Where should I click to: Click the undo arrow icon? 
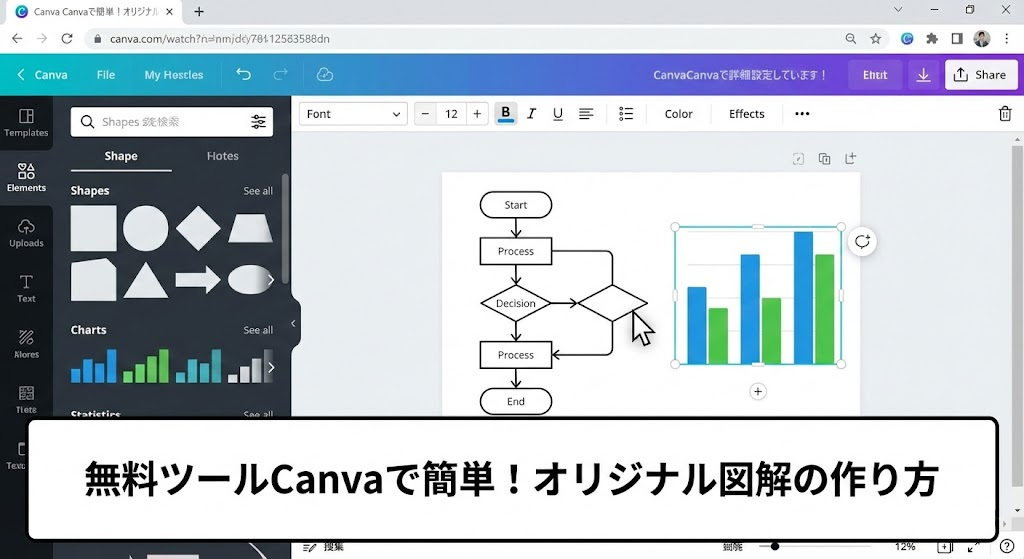[243, 75]
